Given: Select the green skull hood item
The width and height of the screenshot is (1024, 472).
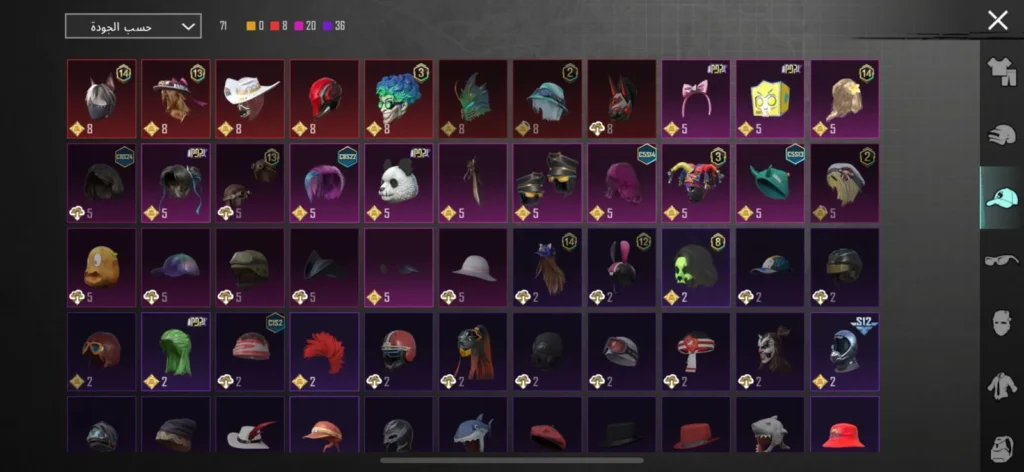Looking at the screenshot, I should click(x=696, y=268).
